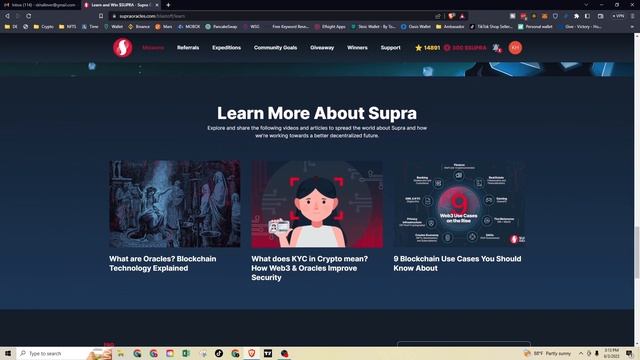This screenshot has height=360, width=640.
Task: Open the Extensions puzzle icon
Action: 576,16
